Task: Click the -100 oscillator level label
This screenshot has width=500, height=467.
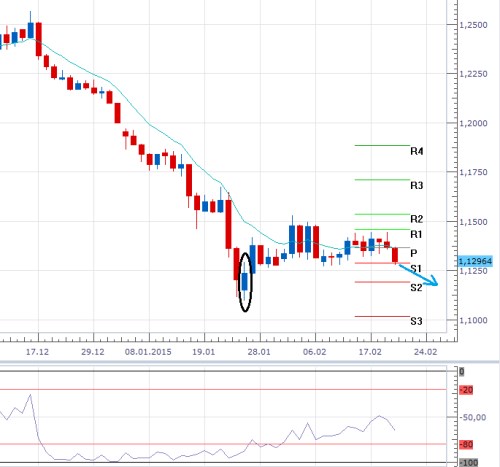Action: 469,463
